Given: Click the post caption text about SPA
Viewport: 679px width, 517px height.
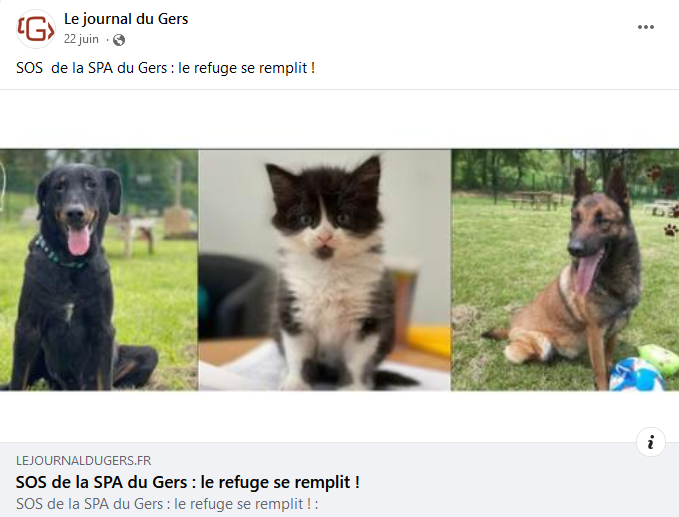Looking at the screenshot, I should (165, 68).
